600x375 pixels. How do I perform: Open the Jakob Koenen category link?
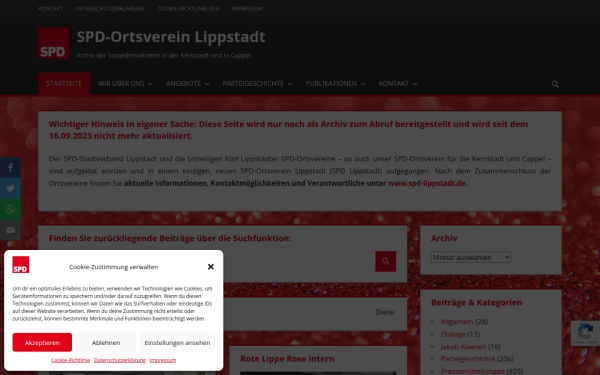point(463,346)
